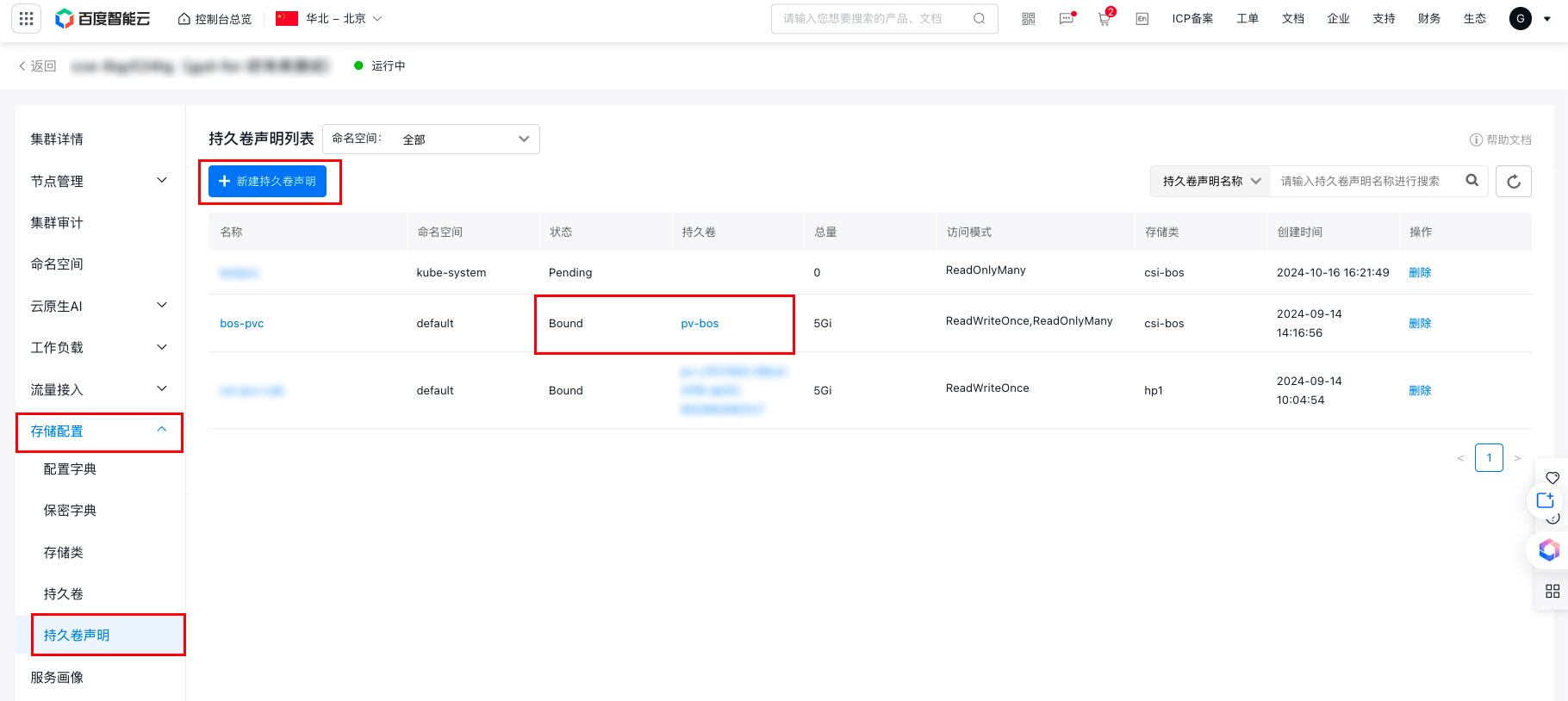The width and height of the screenshot is (1568, 701).
Task: Delete the kube-system Pending claim
Action: pyautogui.click(x=1420, y=272)
